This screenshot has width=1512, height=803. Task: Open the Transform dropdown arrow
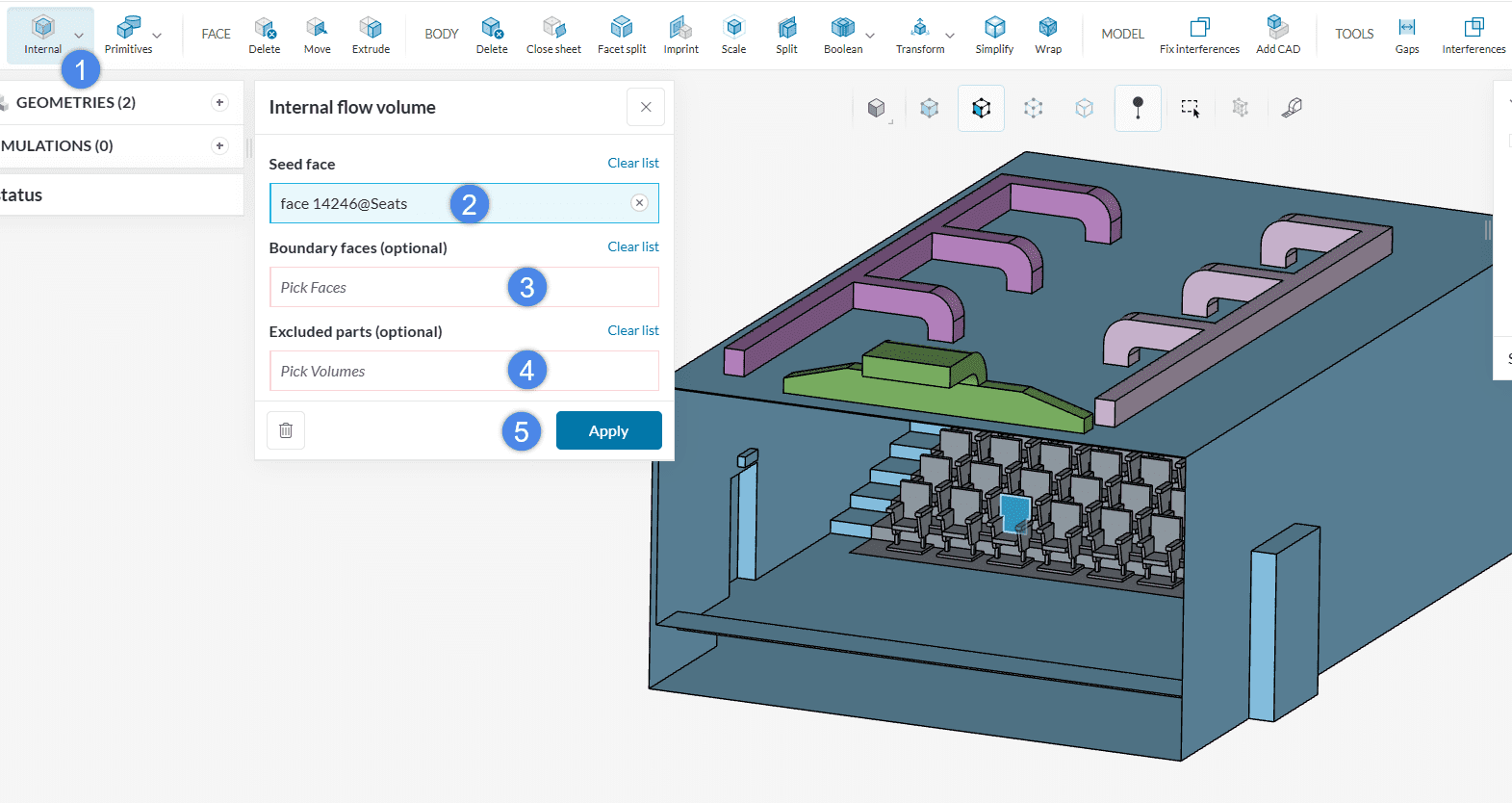(x=950, y=37)
